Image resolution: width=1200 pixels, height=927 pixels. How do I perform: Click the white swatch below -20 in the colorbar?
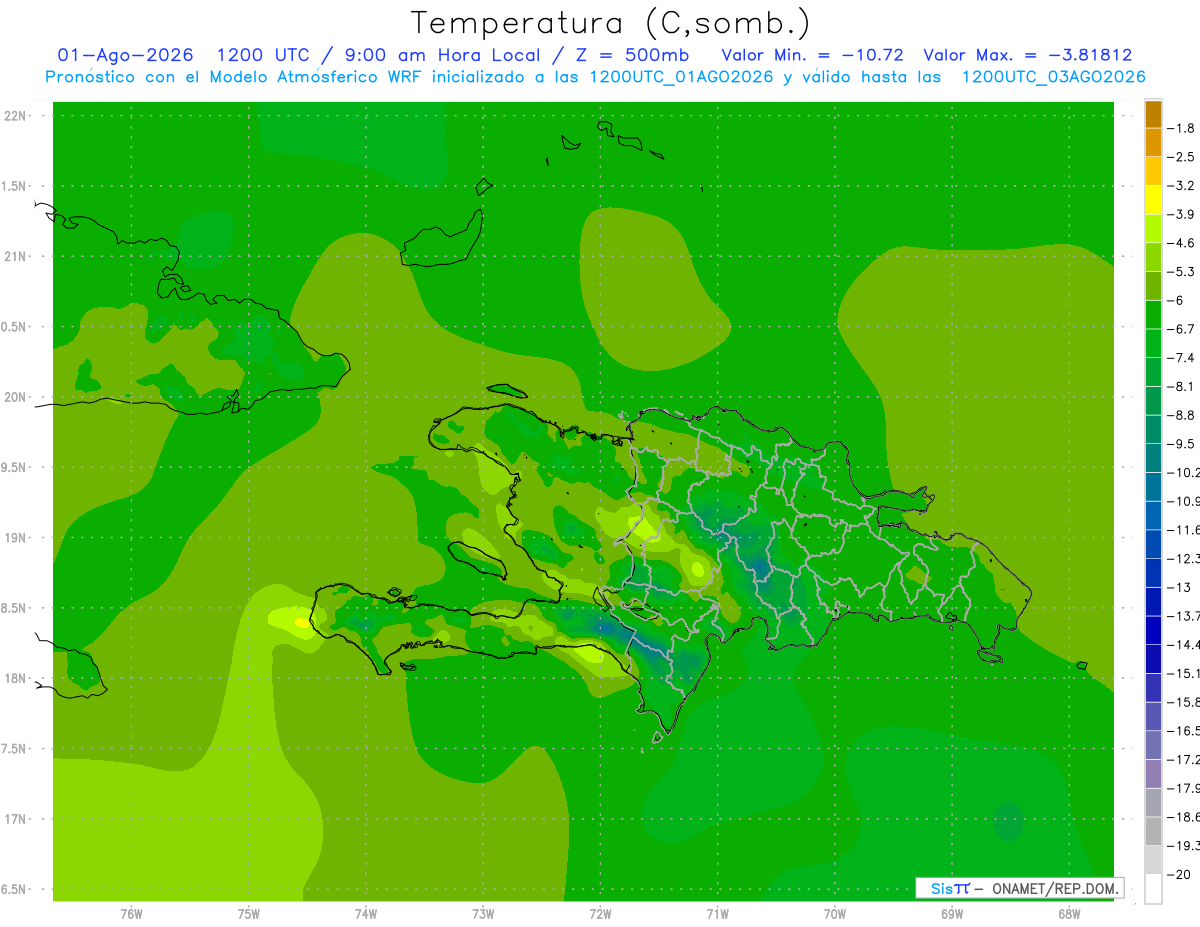1153,889
